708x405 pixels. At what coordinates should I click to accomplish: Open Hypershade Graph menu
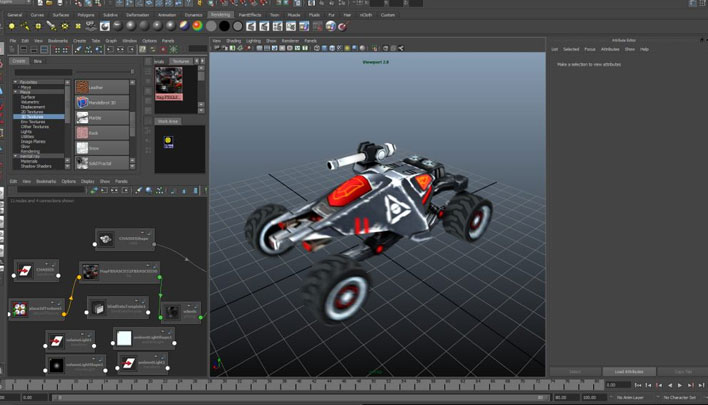(x=111, y=41)
